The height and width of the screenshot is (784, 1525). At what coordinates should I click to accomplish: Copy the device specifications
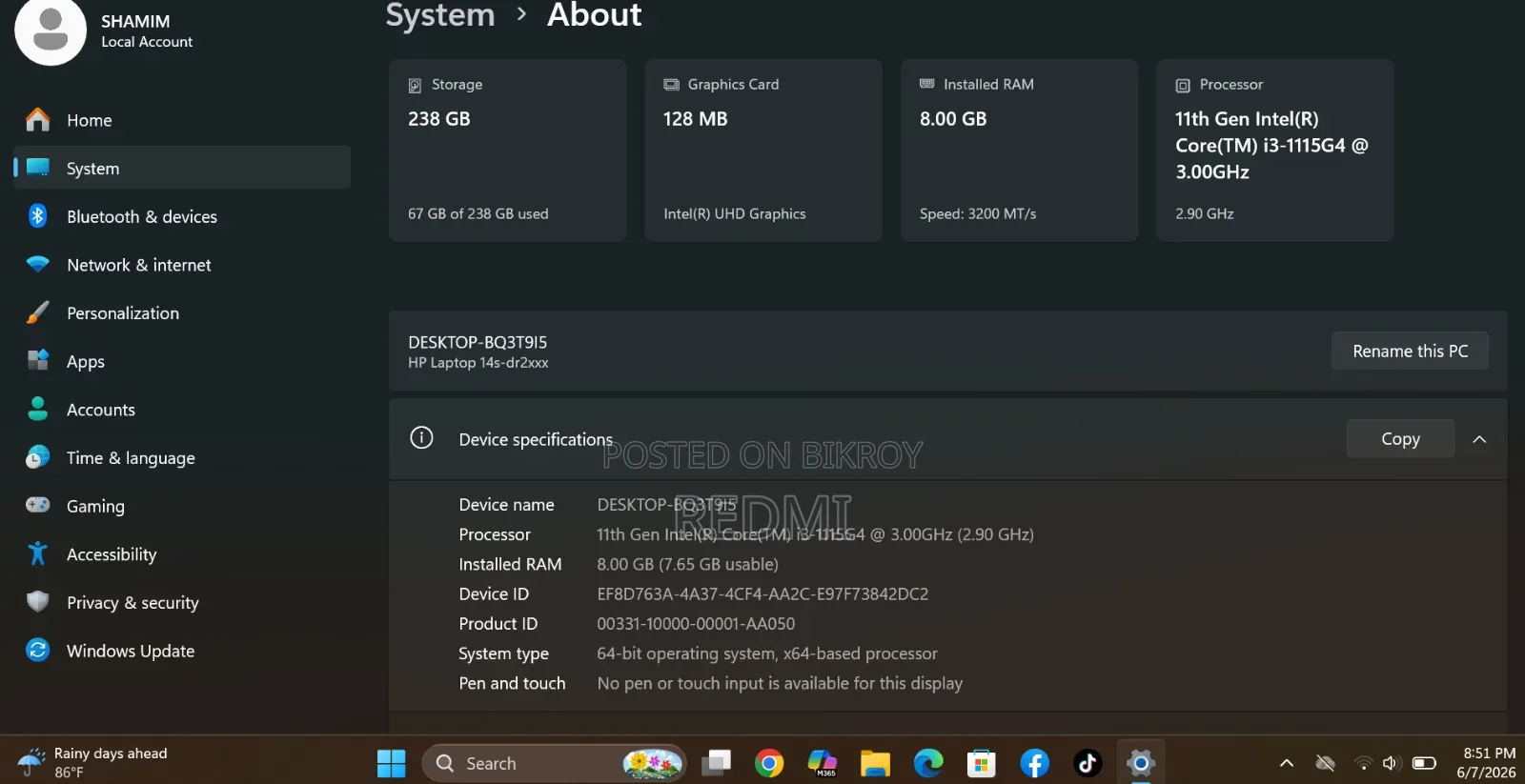tap(1400, 439)
